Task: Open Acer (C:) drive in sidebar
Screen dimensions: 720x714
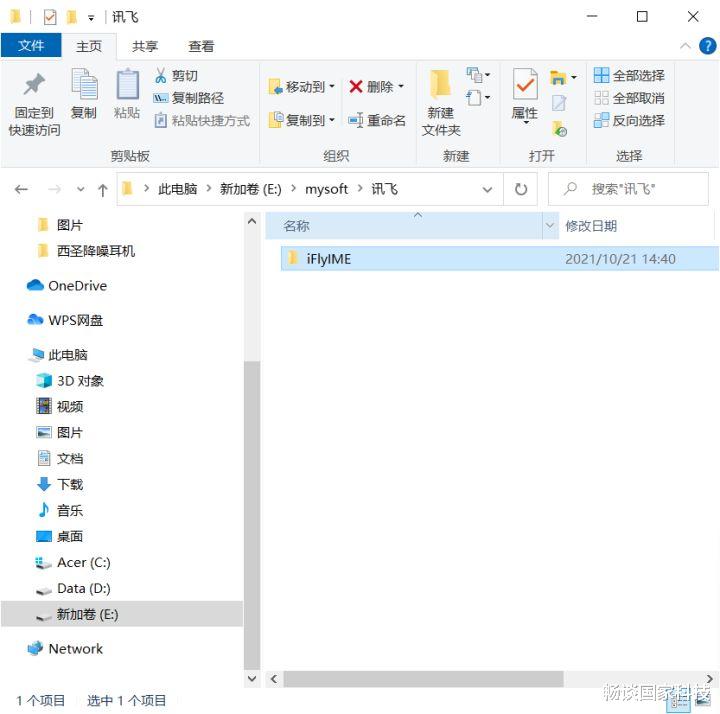Action: 73,562
